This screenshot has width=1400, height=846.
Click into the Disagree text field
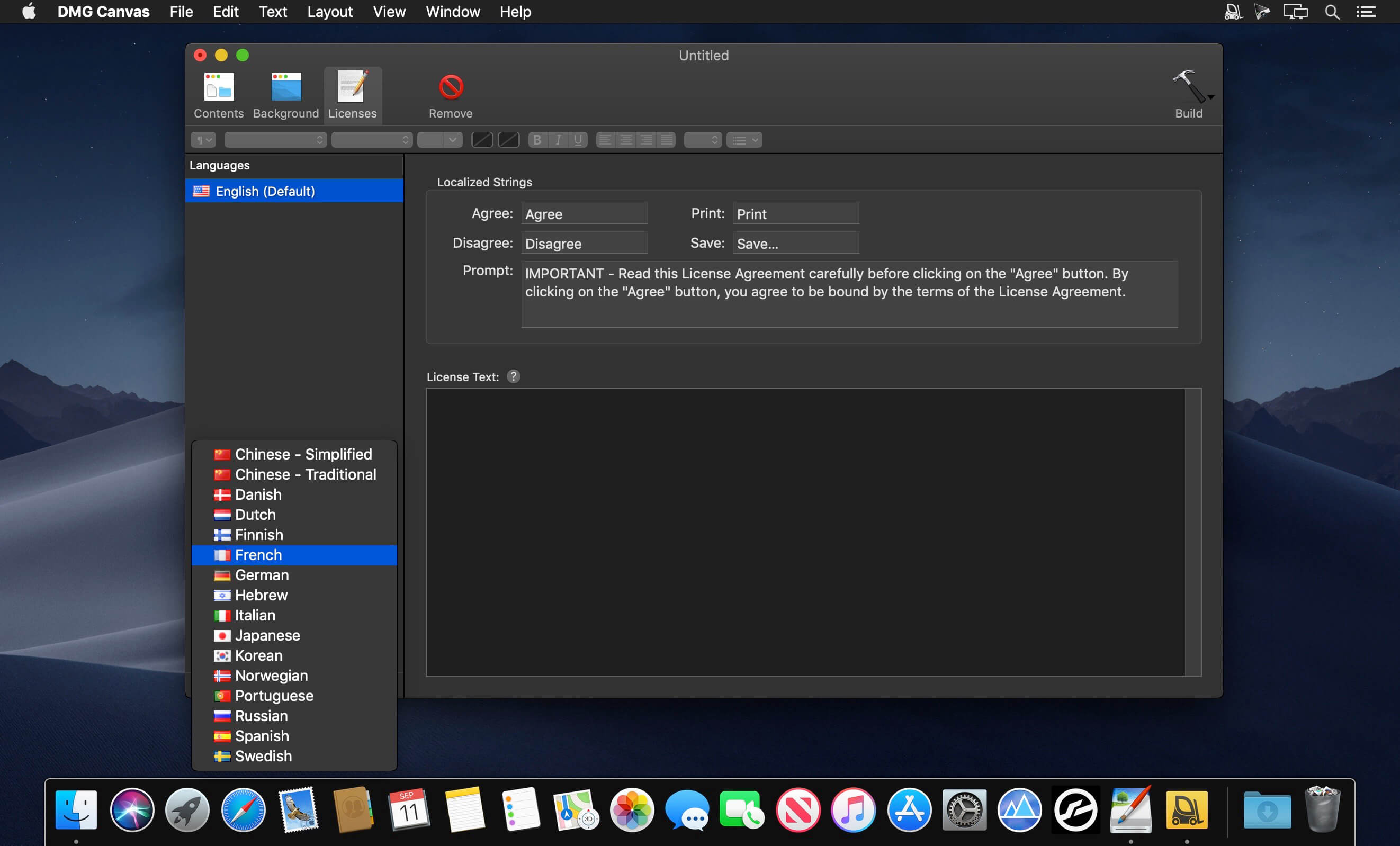coord(584,243)
